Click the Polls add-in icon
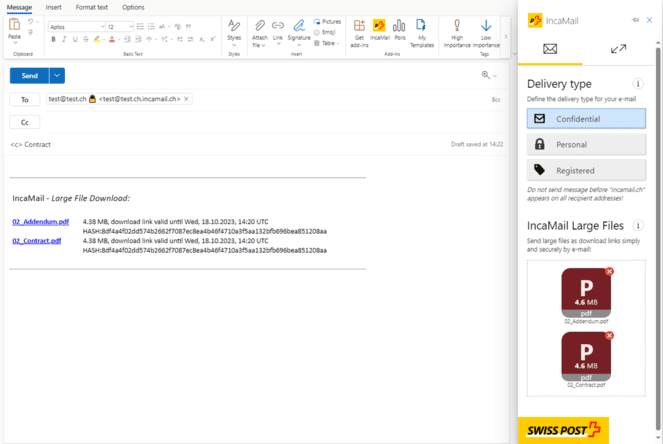 pos(399,30)
